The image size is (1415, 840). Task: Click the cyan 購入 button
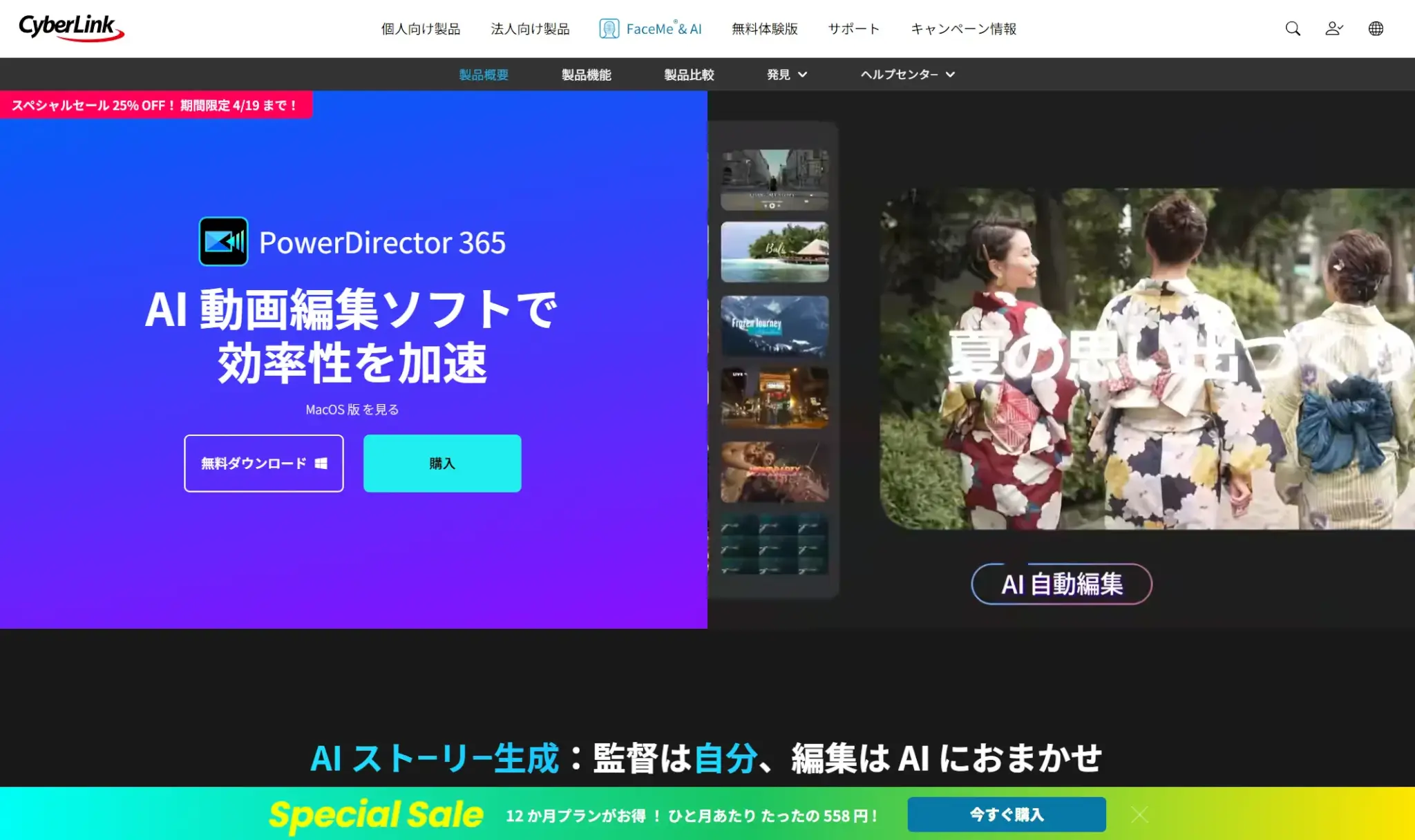(x=442, y=464)
